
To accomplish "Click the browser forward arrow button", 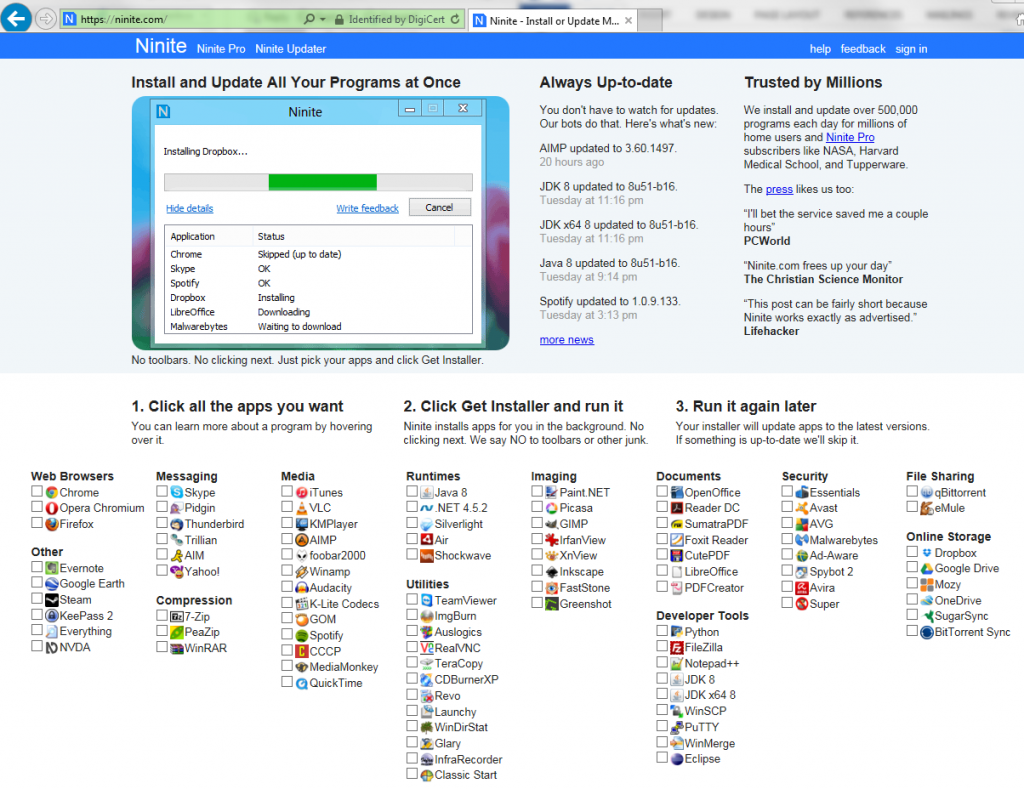I will pyautogui.click(x=45, y=19).
